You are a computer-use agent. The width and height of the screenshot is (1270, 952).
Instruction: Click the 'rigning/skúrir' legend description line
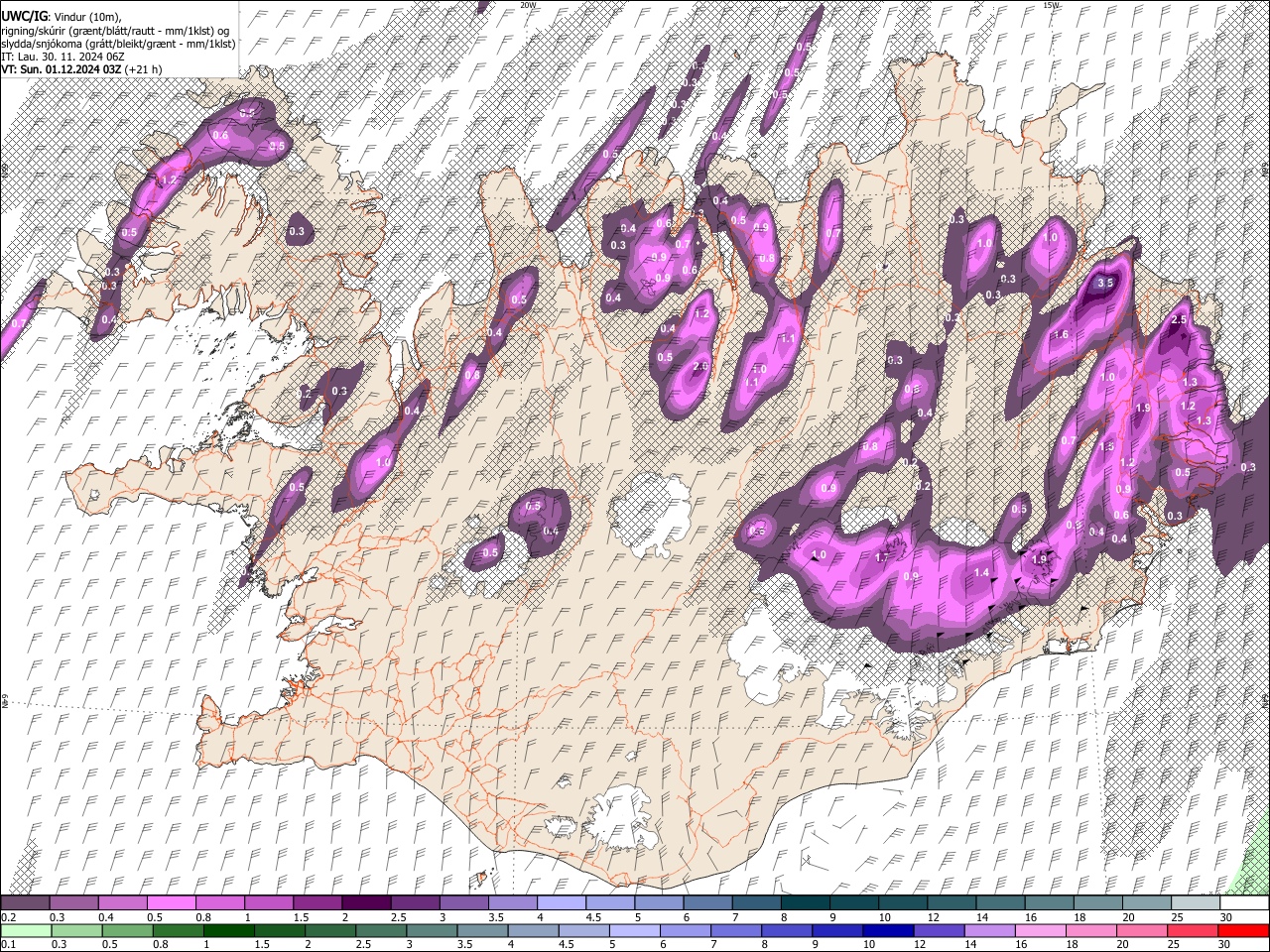(115, 30)
